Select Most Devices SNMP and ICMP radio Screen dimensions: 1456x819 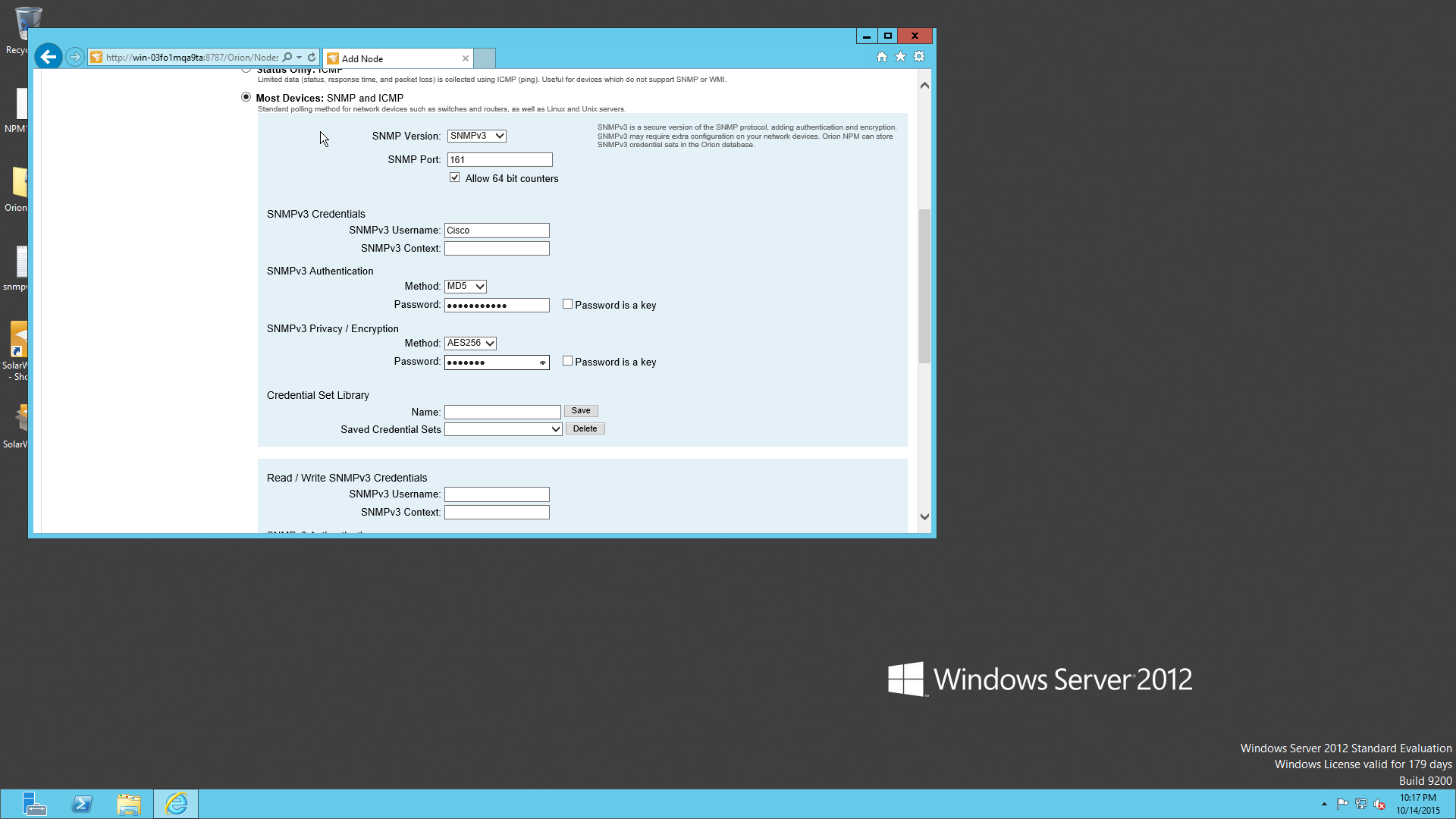pyautogui.click(x=246, y=97)
